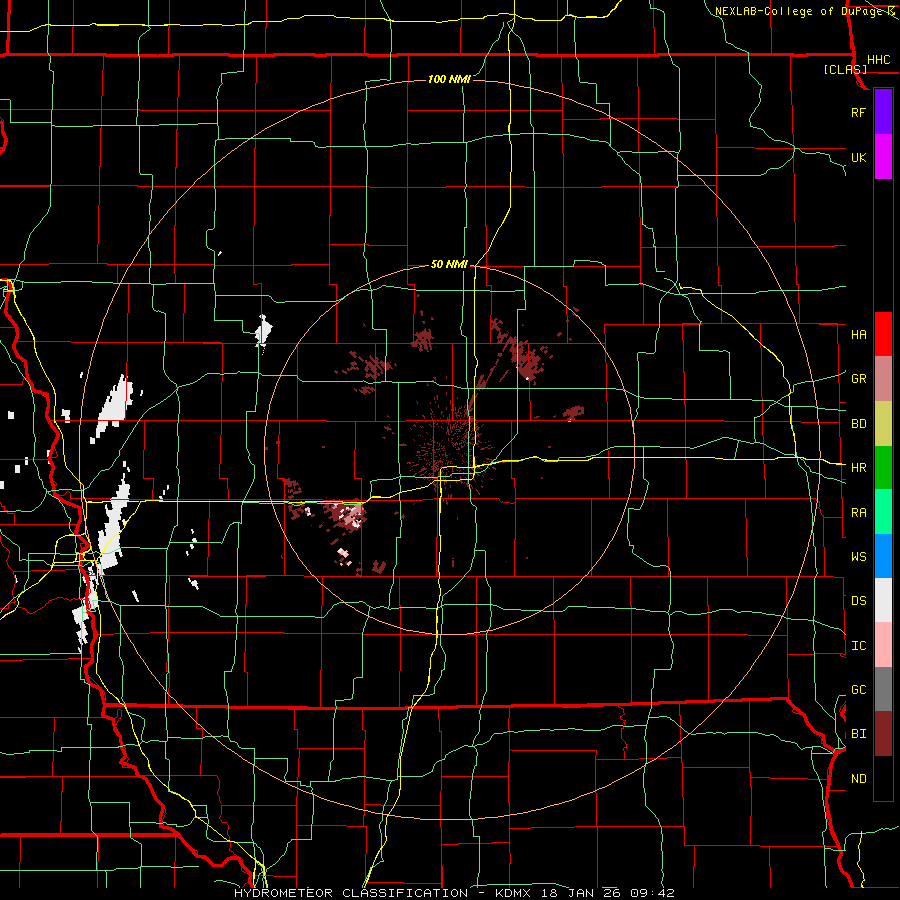Select the red HA hail color swatch
This screenshot has height=900, width=900.
pos(883,334)
